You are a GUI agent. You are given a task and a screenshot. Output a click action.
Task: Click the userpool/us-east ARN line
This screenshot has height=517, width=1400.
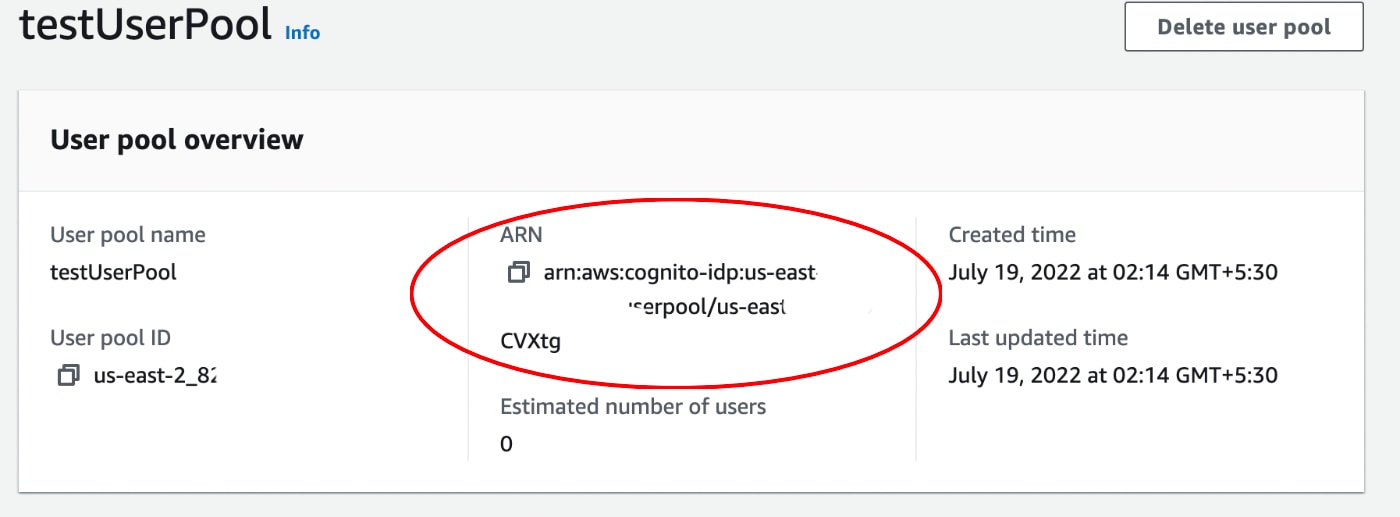706,307
